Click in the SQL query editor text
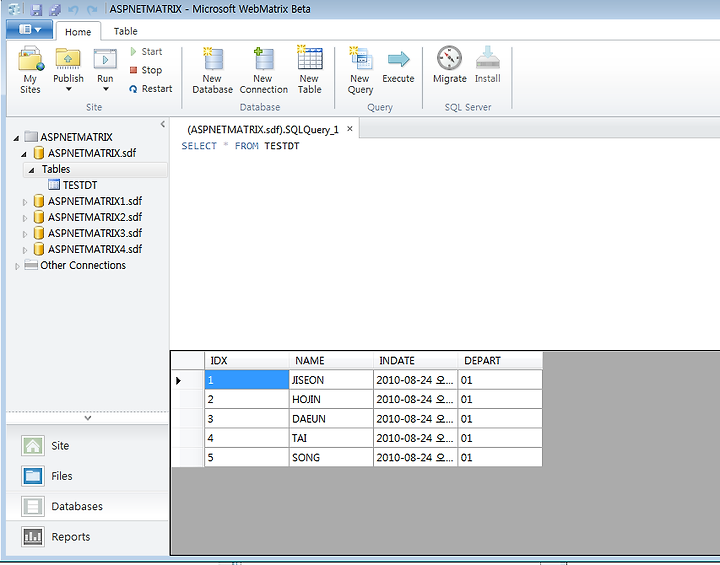The height and width of the screenshot is (565, 720). pyautogui.click(x=240, y=146)
